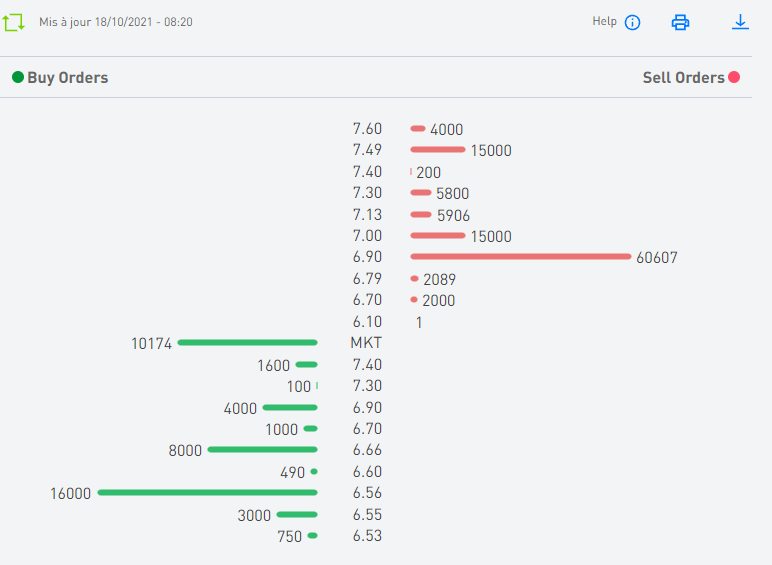772x565 pixels.
Task: Click the MKT buy bar of 10174
Action: 247,343
